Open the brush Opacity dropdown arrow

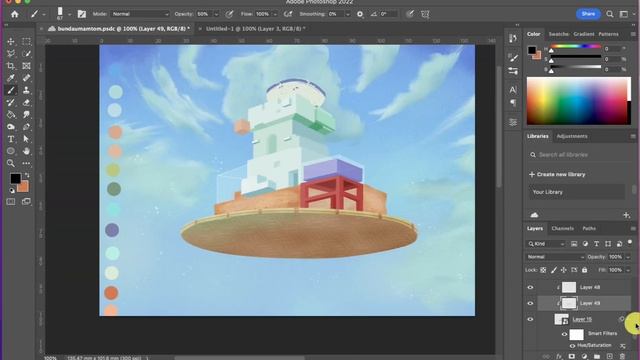216,14
